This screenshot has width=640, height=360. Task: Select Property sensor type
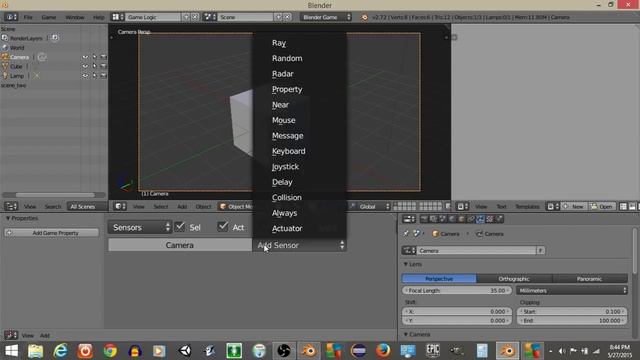(287, 89)
